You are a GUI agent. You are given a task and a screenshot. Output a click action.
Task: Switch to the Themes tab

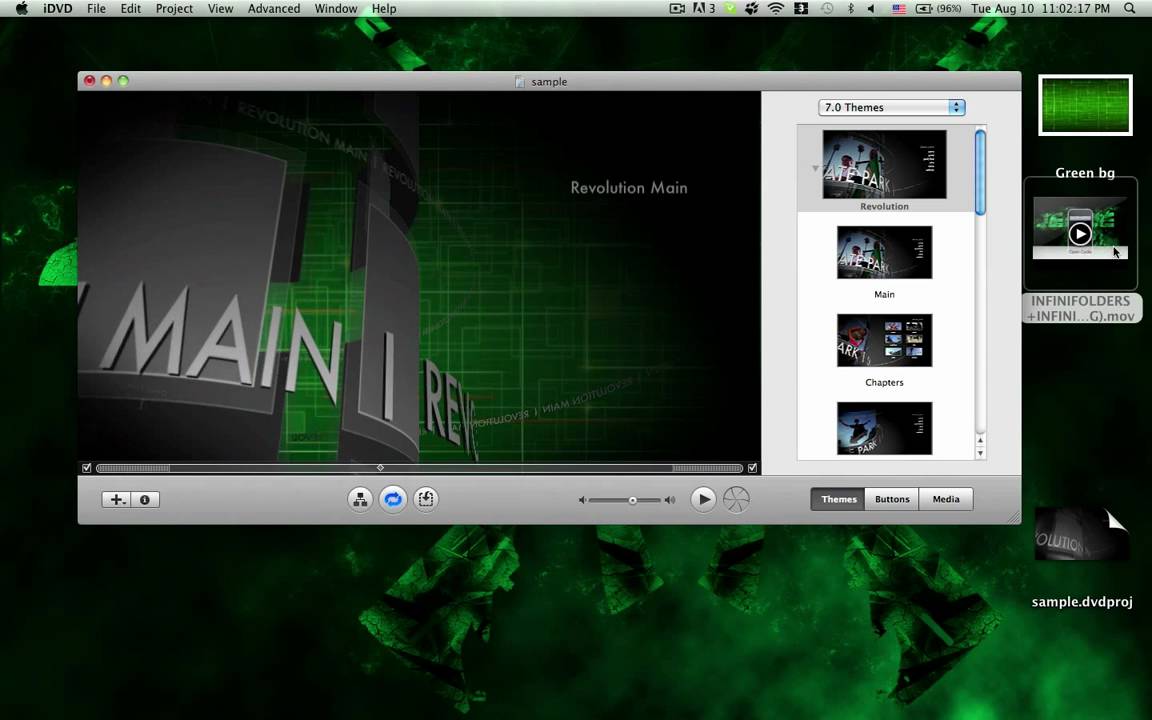838,500
